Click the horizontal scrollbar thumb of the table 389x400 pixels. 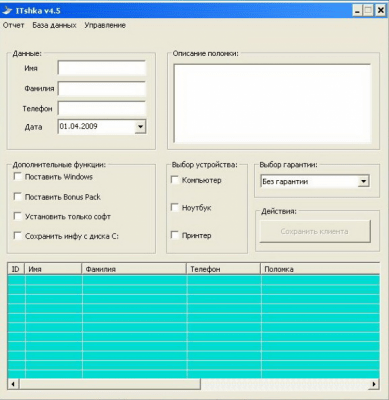[110, 384]
